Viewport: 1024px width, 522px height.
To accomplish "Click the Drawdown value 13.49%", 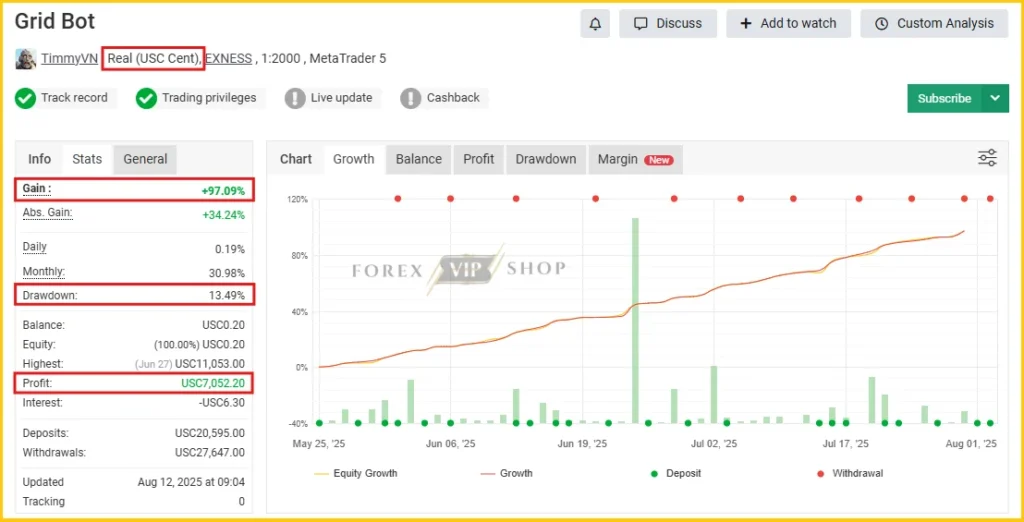I will tap(227, 296).
